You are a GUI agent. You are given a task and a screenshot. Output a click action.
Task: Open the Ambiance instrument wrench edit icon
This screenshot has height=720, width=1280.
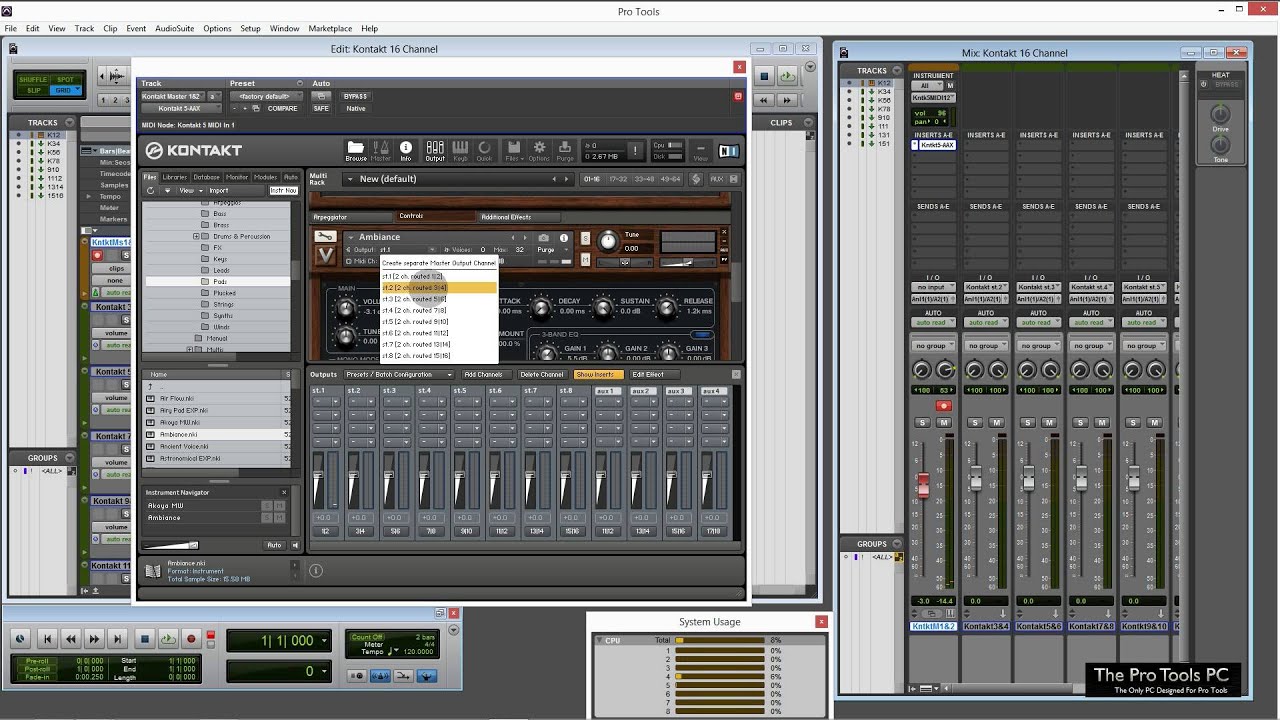pos(325,237)
